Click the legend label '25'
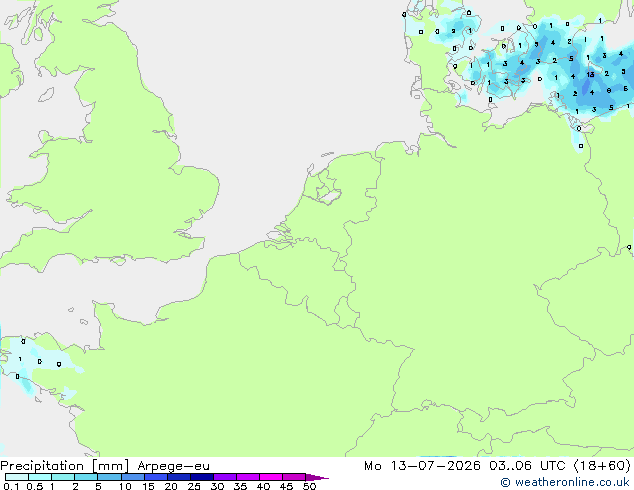 coord(194,486)
